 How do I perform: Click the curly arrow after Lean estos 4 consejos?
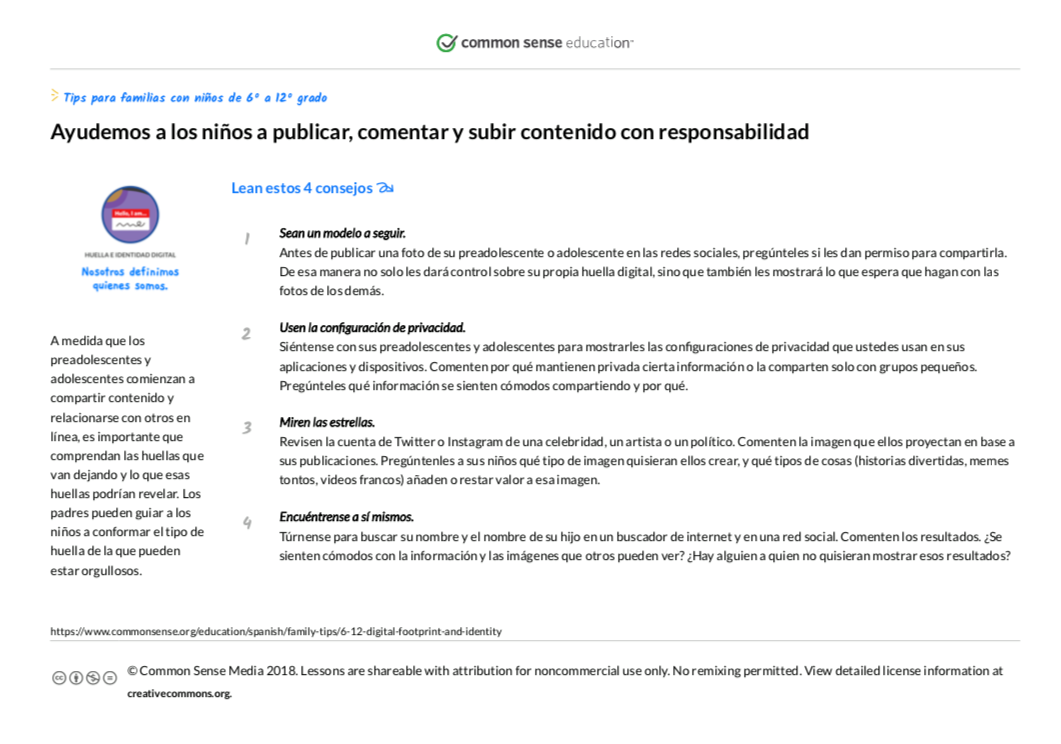coord(386,188)
